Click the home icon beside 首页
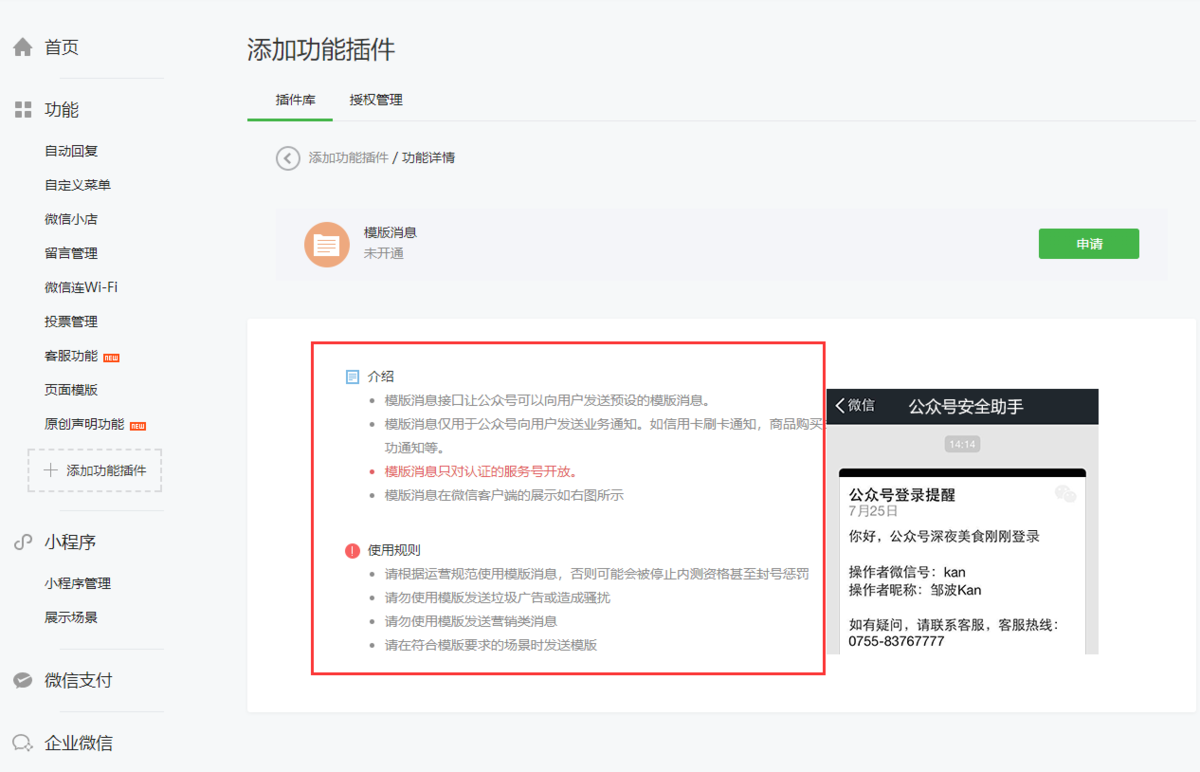Image resolution: width=1200 pixels, height=772 pixels. click(x=23, y=47)
